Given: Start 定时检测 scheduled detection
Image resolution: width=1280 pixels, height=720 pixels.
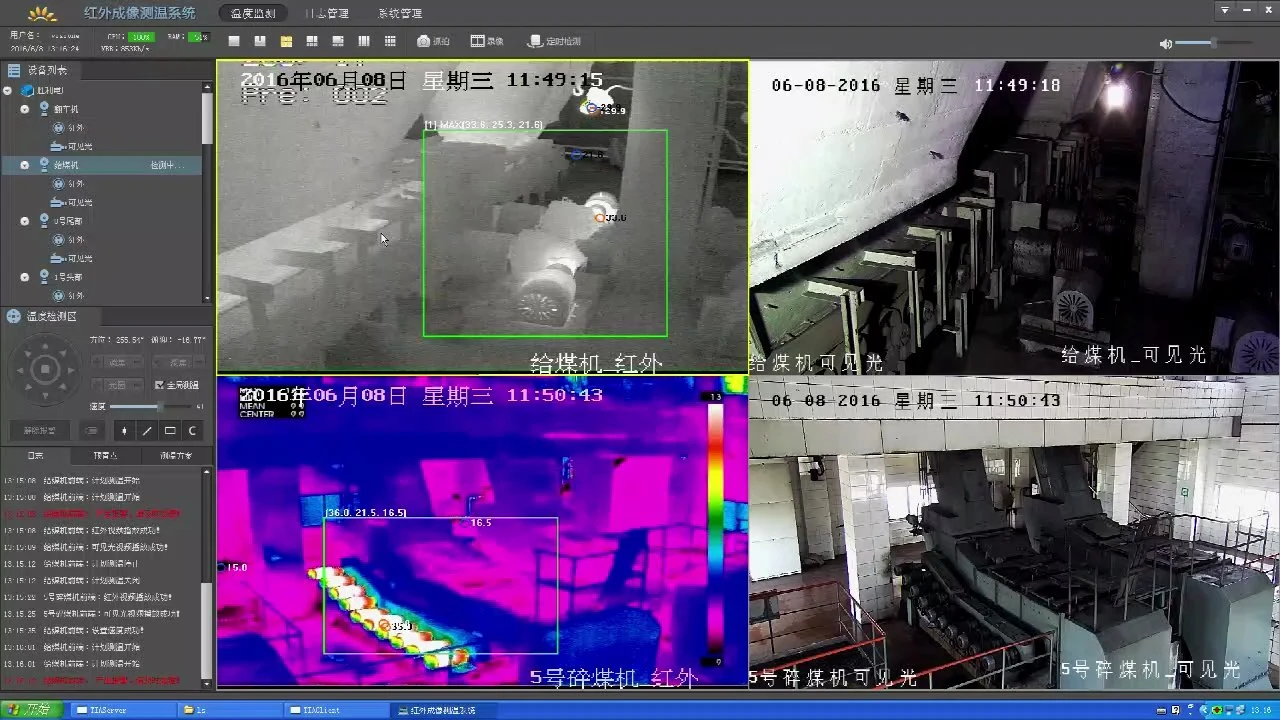Looking at the screenshot, I should click(554, 41).
